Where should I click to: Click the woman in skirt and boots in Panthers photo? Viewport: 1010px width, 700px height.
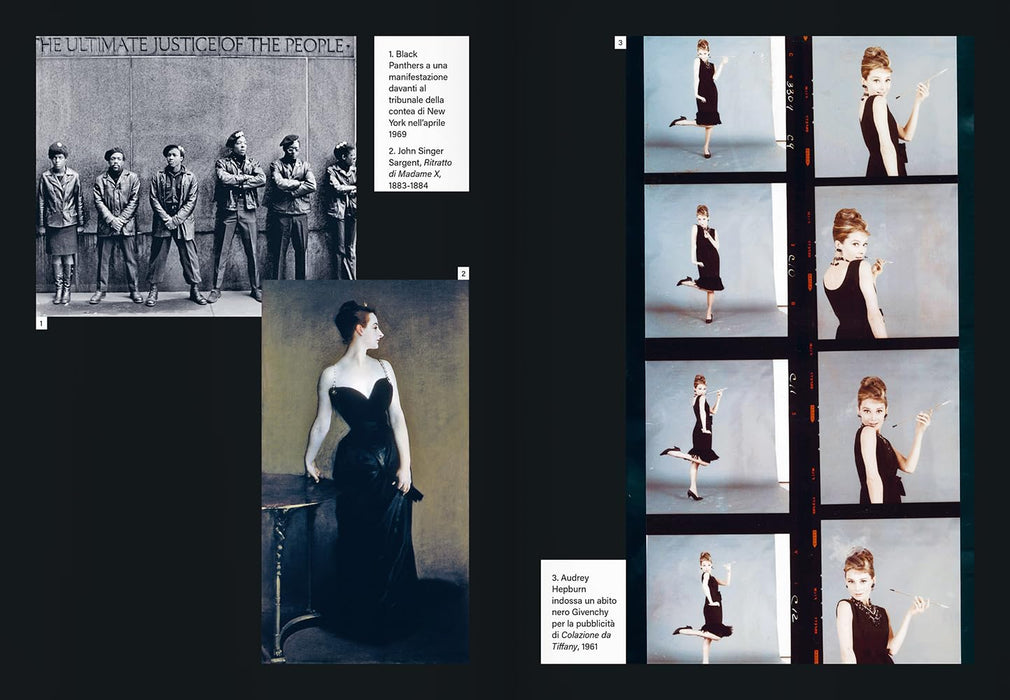tap(60, 223)
